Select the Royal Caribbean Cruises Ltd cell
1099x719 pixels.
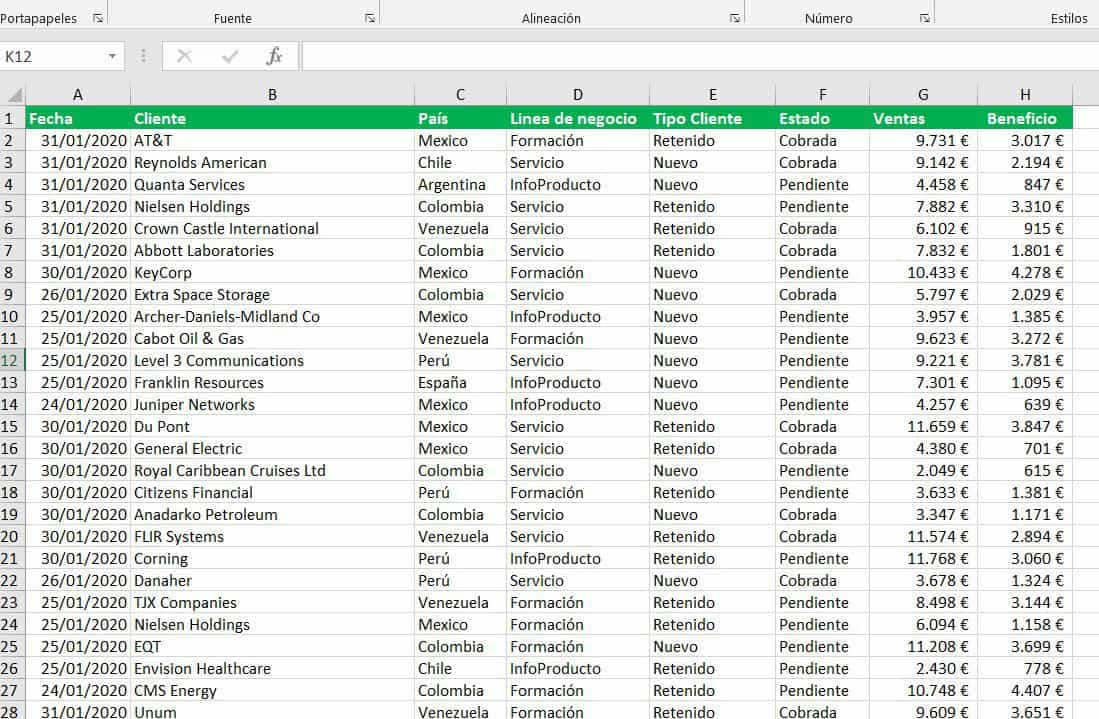pos(273,470)
